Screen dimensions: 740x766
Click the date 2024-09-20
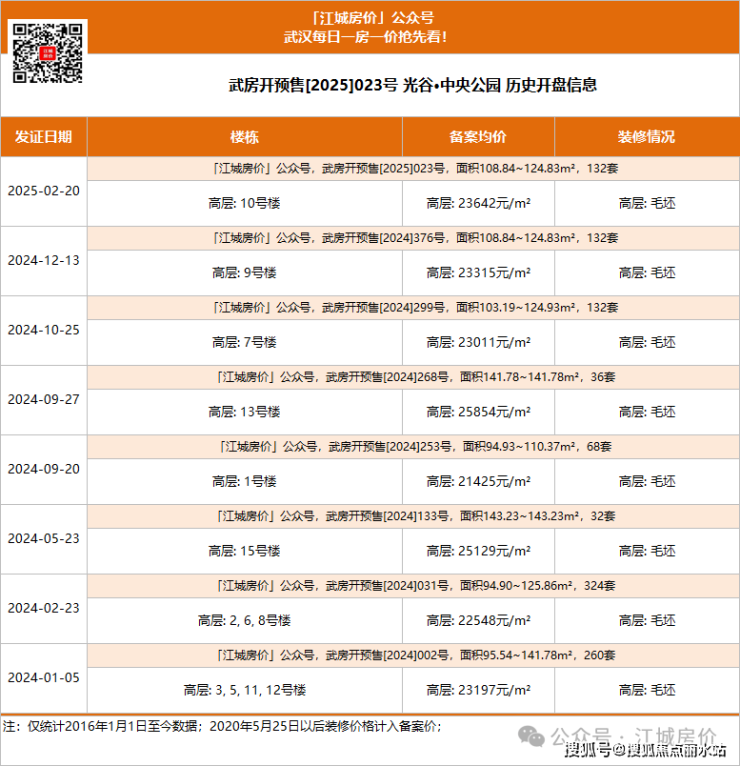pos(43,469)
